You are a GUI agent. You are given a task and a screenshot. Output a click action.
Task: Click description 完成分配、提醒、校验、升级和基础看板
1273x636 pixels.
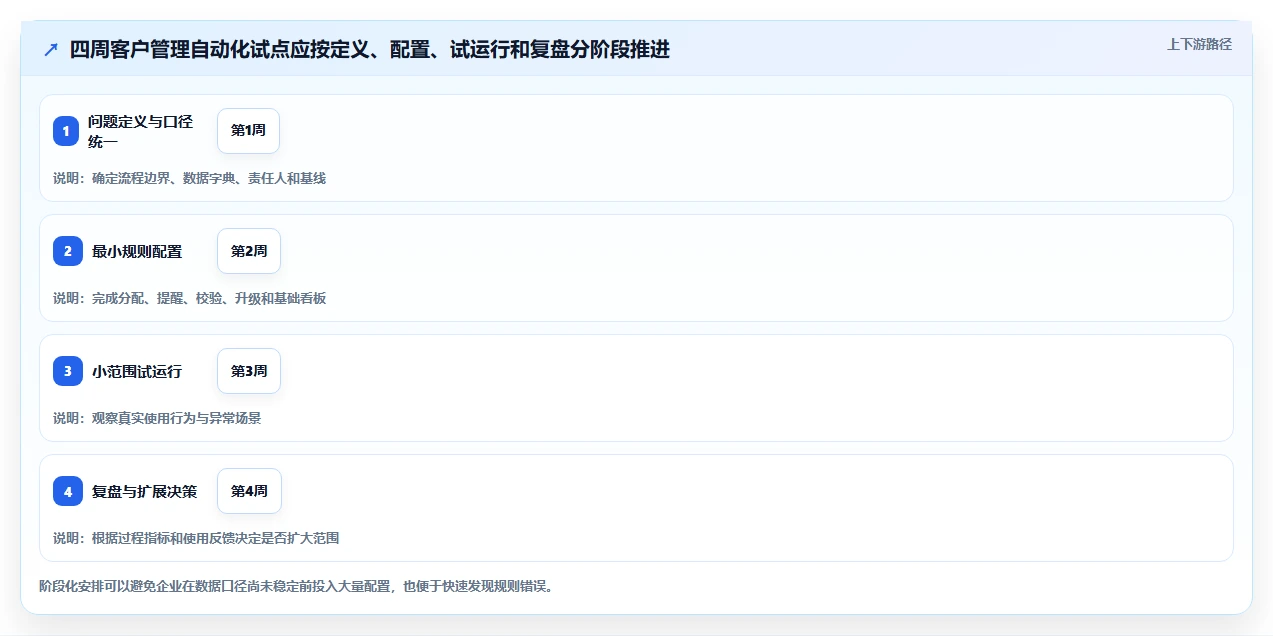(x=209, y=298)
